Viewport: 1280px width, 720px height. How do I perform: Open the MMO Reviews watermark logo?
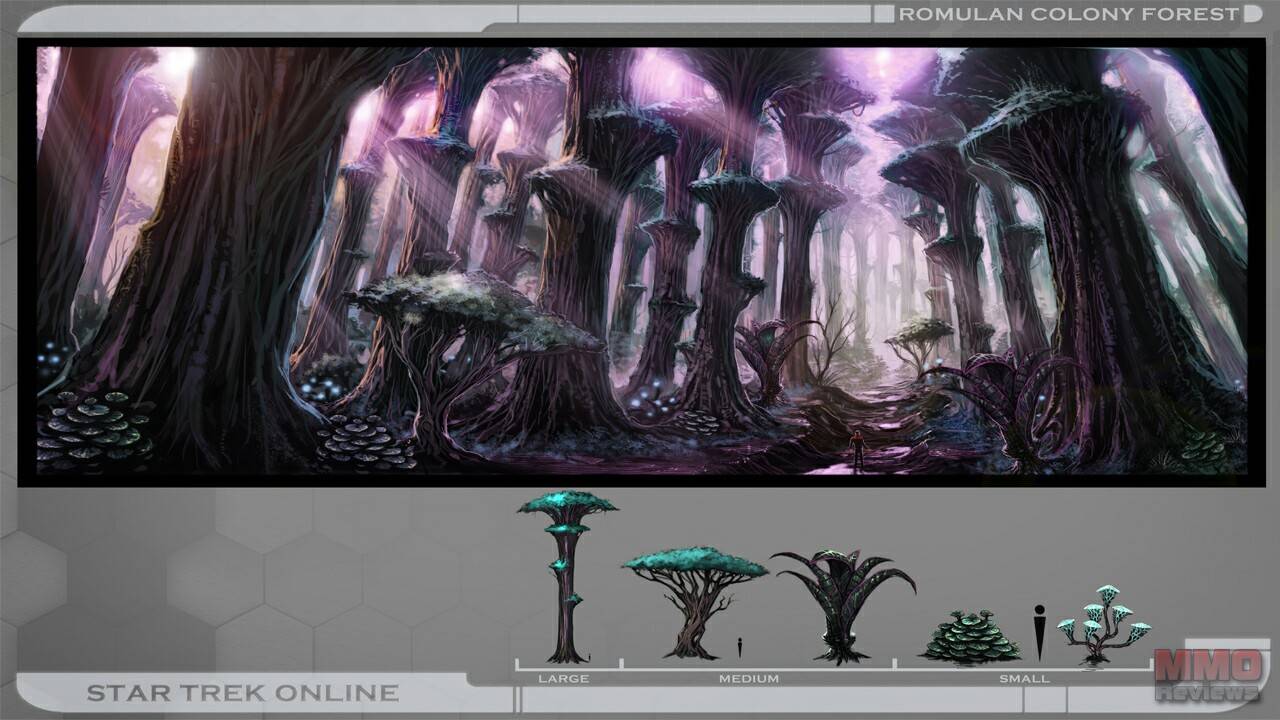click(1207, 674)
